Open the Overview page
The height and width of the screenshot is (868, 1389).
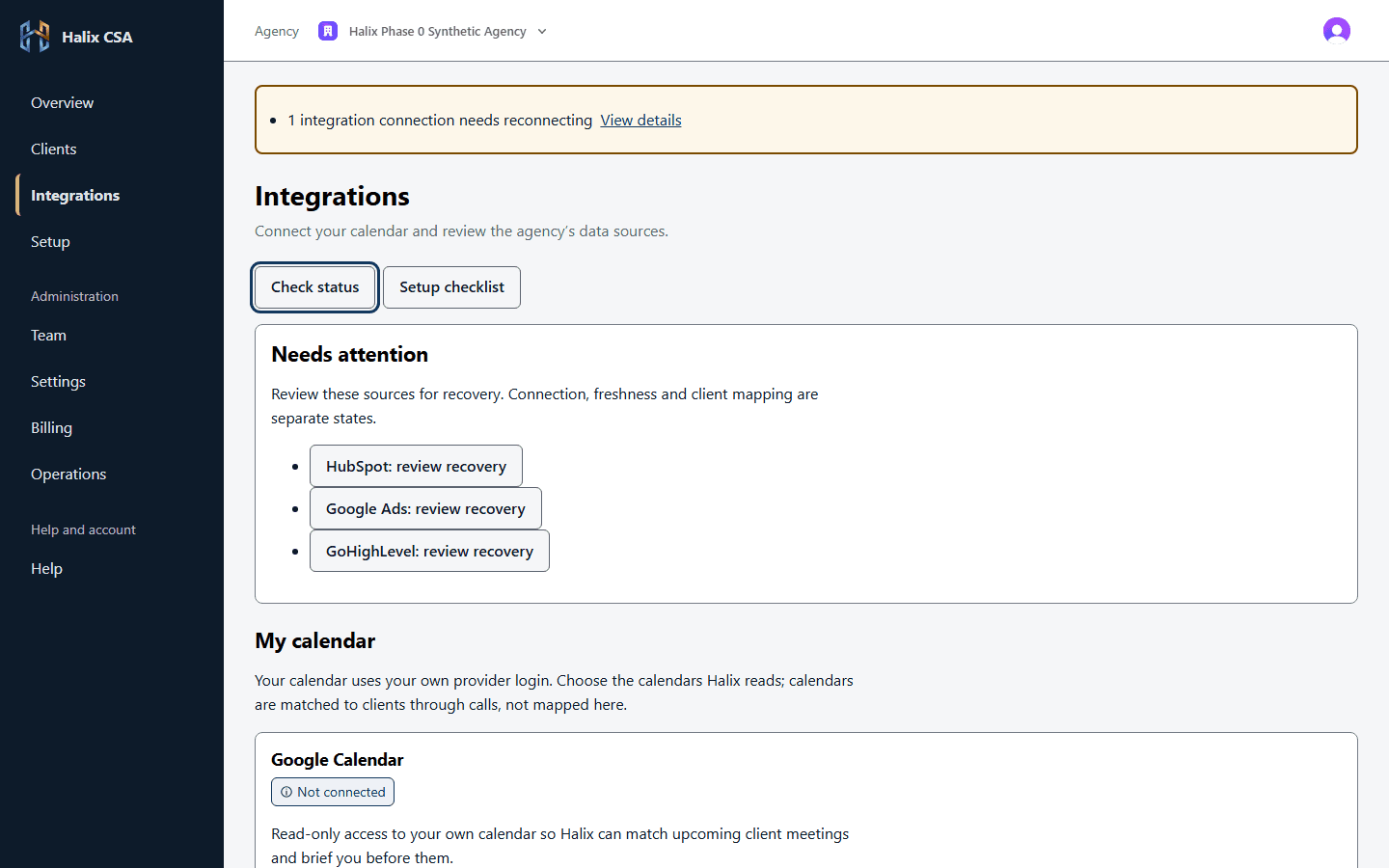coord(62,102)
